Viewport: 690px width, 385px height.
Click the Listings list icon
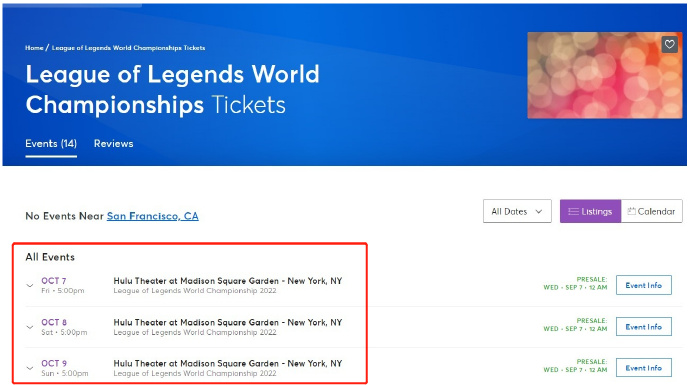pyautogui.click(x=573, y=212)
